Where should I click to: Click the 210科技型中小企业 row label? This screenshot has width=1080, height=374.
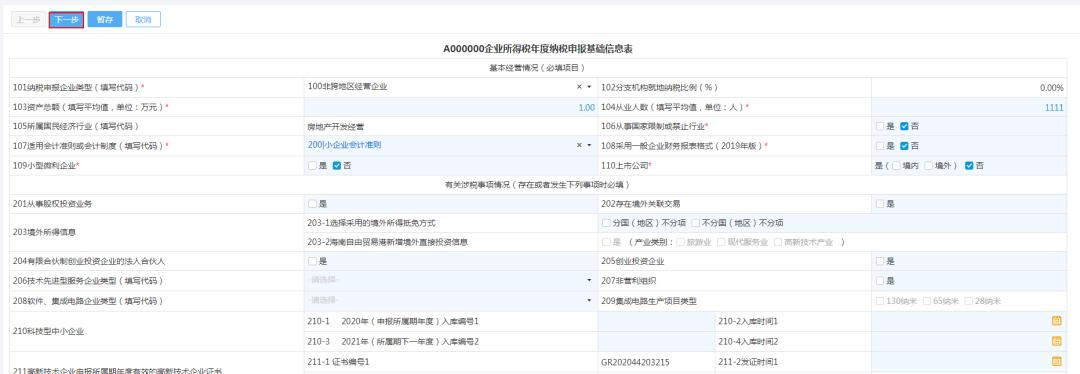coord(48,331)
